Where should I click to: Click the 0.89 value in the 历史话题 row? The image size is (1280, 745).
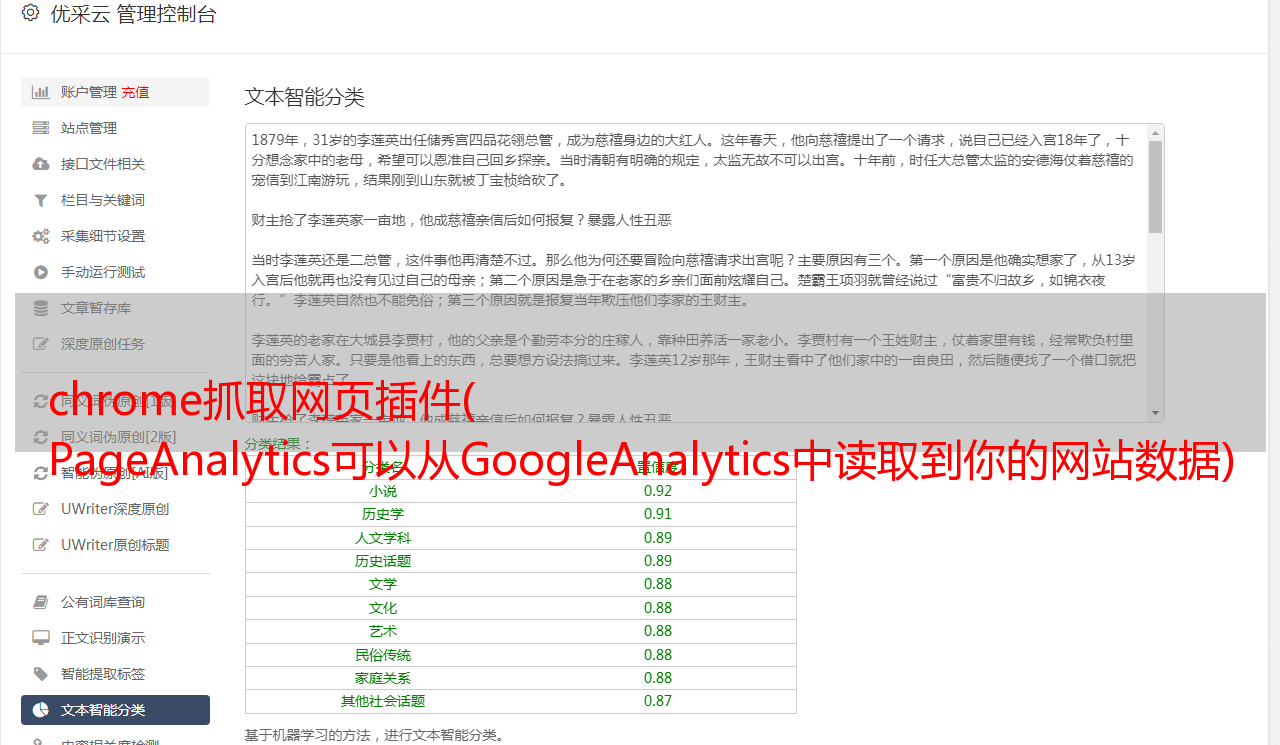[x=658, y=561]
